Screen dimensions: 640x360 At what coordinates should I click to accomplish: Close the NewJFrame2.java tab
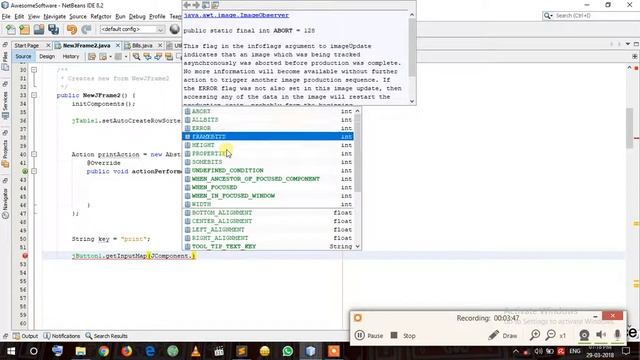pyautogui.click(x=118, y=45)
